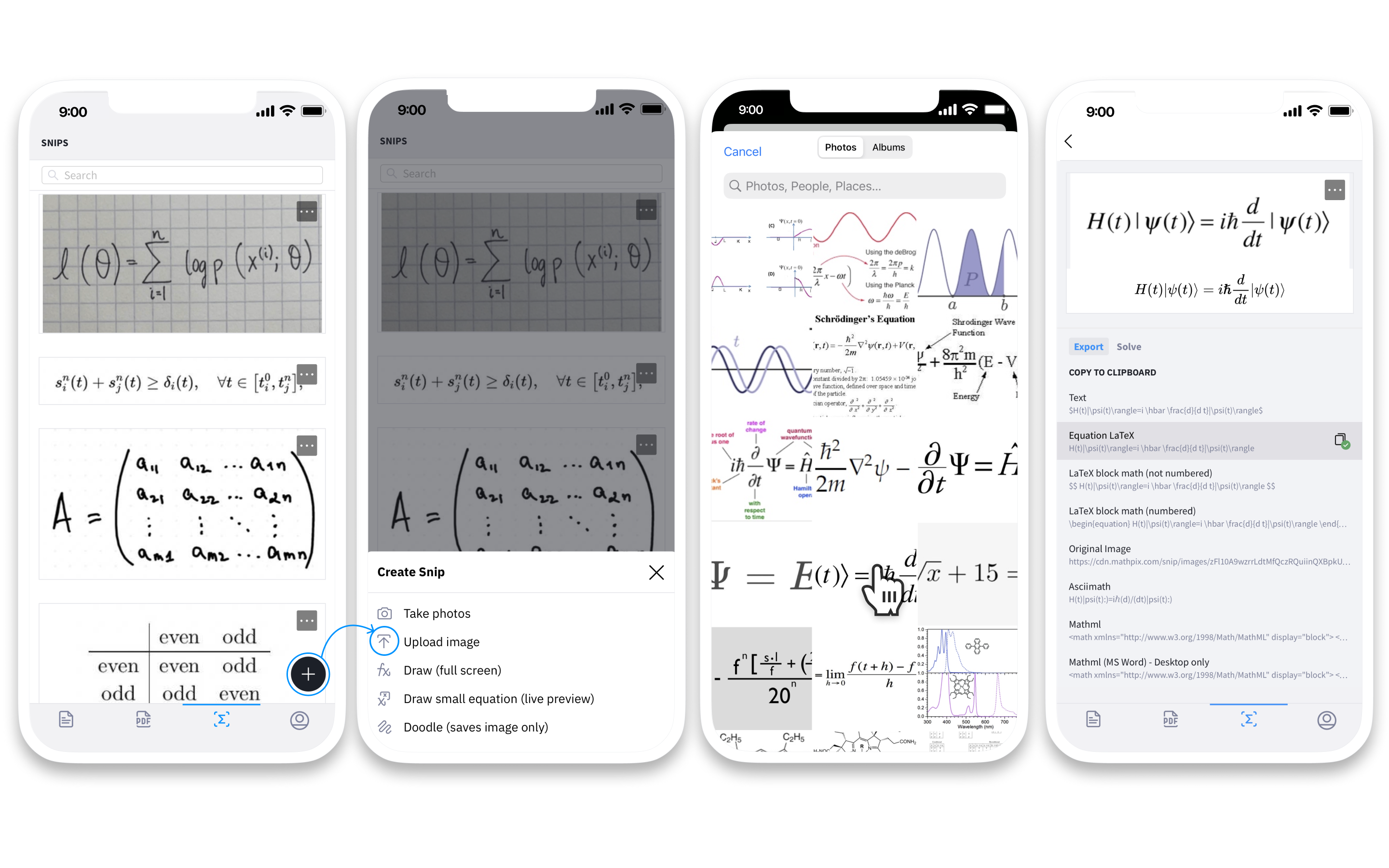Click the PDF tab icon
Viewport: 1389px width, 868px height.
(141, 718)
